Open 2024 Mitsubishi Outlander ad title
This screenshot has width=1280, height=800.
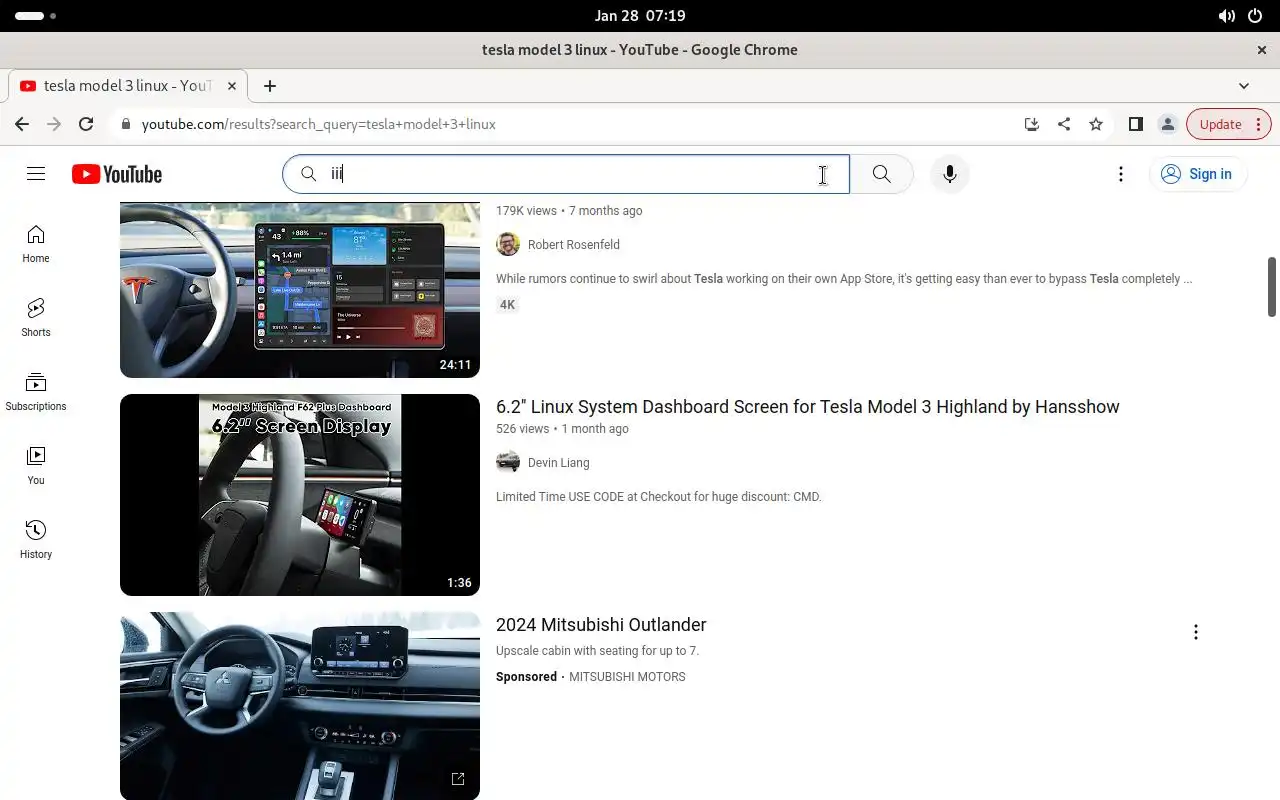click(601, 625)
